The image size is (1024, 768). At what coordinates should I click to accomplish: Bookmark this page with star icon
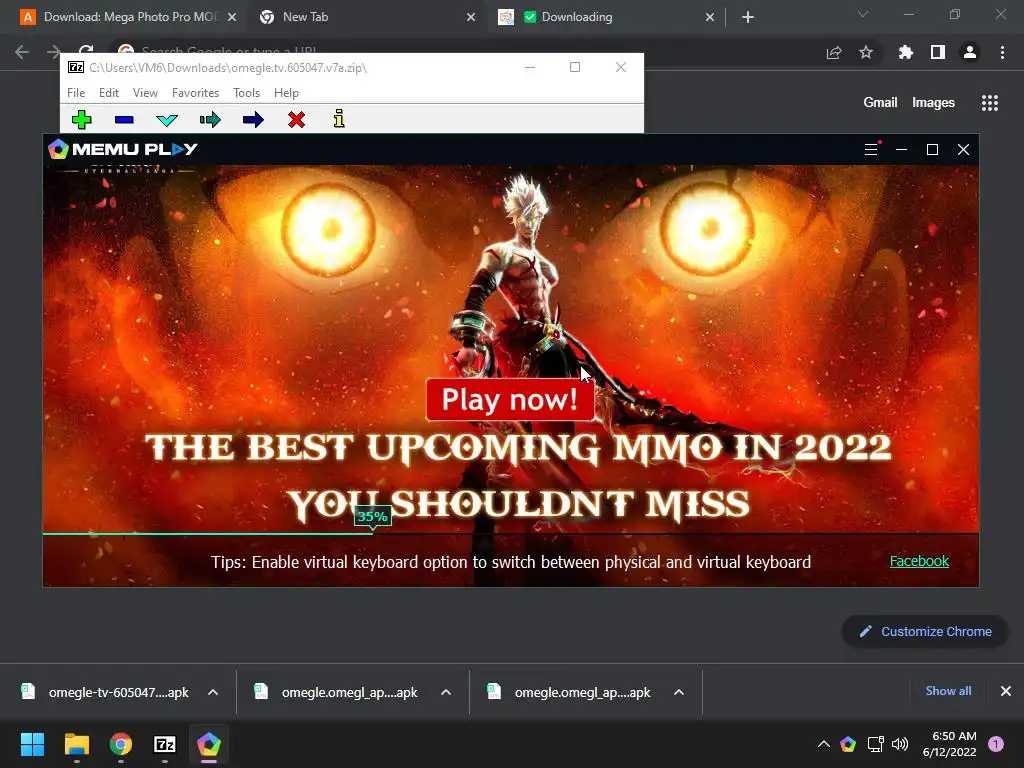tap(866, 52)
